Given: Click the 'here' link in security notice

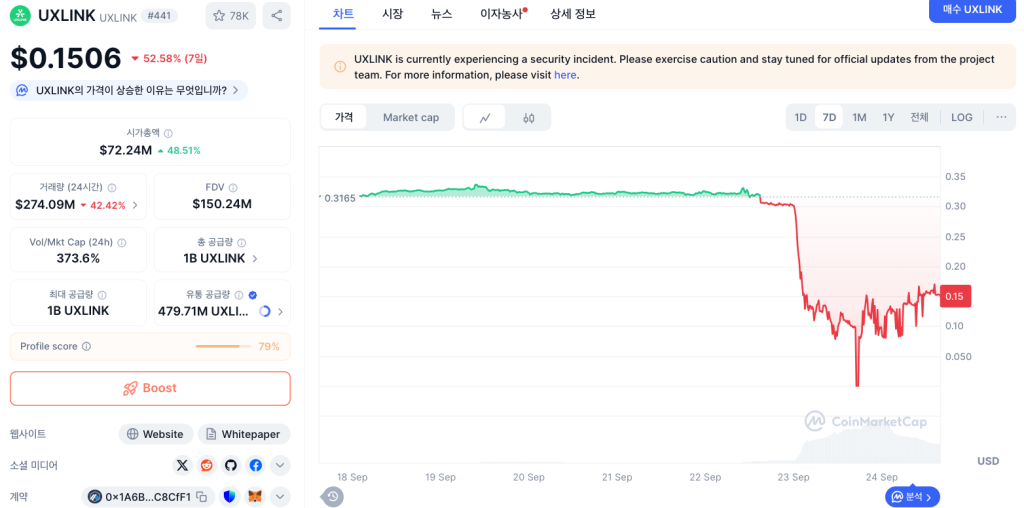Looking at the screenshot, I should pos(565,75).
